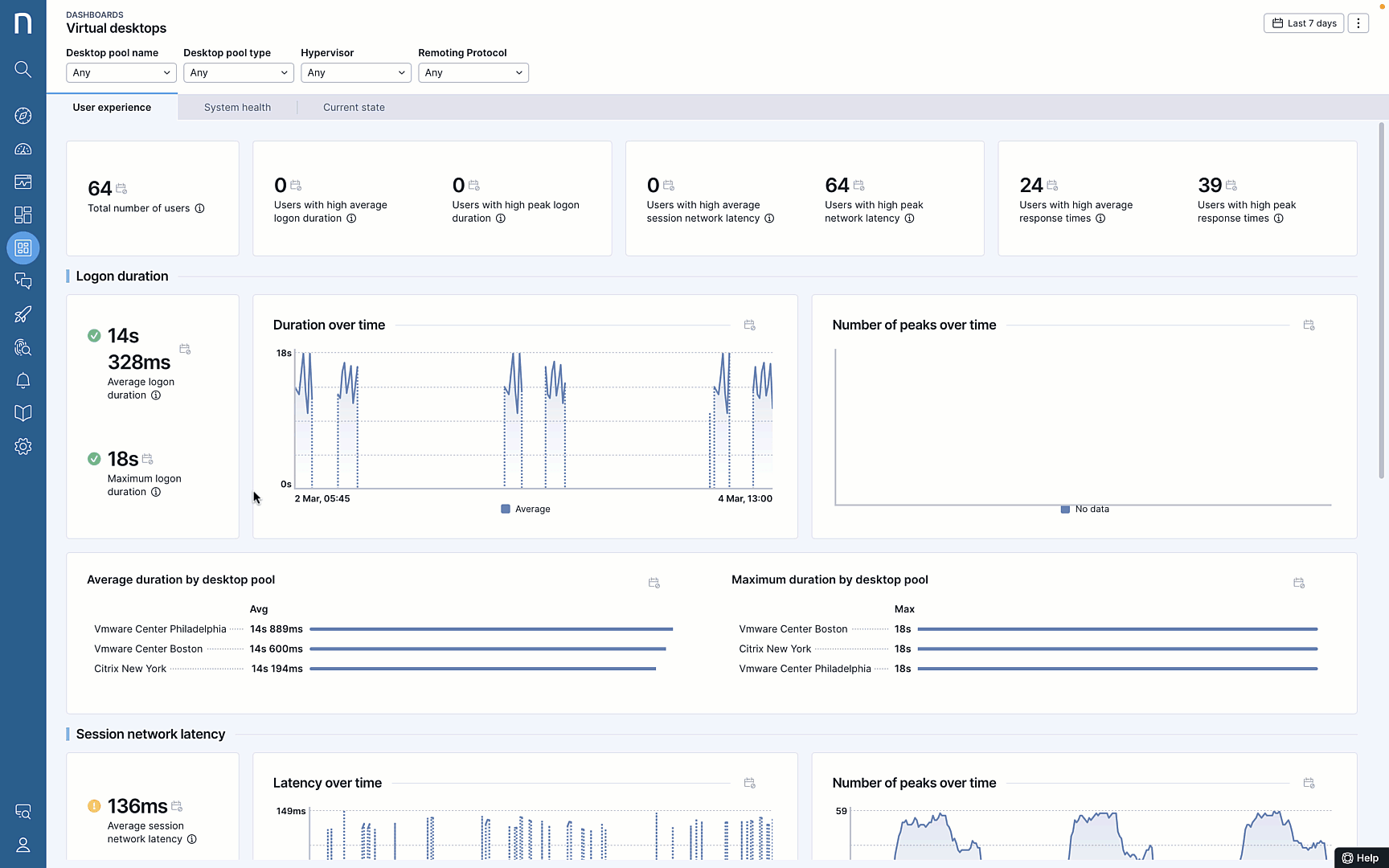This screenshot has height=868, width=1389.
Task: Open the search icon in sidebar
Action: [x=23, y=69]
